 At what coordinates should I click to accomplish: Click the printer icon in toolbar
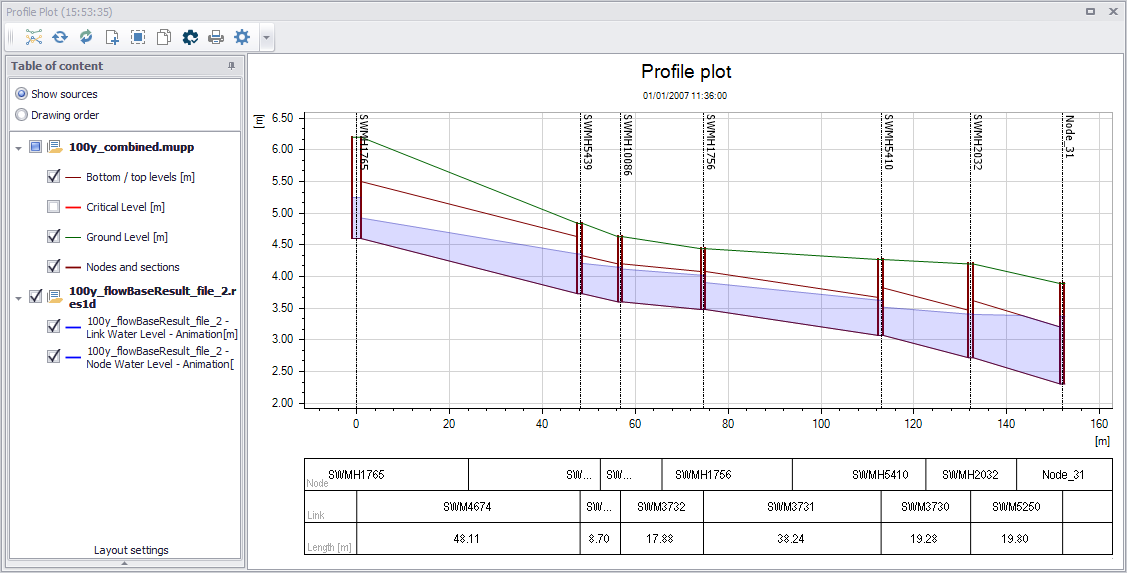pos(216,37)
